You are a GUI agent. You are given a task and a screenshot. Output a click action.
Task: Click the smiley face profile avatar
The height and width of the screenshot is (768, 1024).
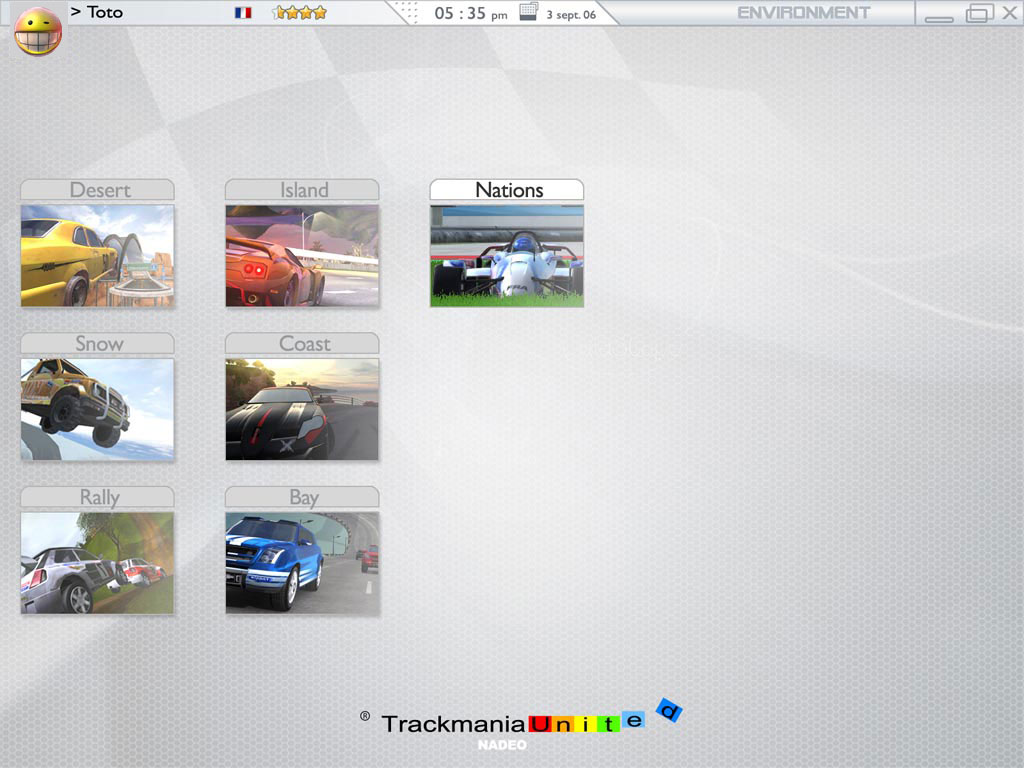(x=38, y=31)
